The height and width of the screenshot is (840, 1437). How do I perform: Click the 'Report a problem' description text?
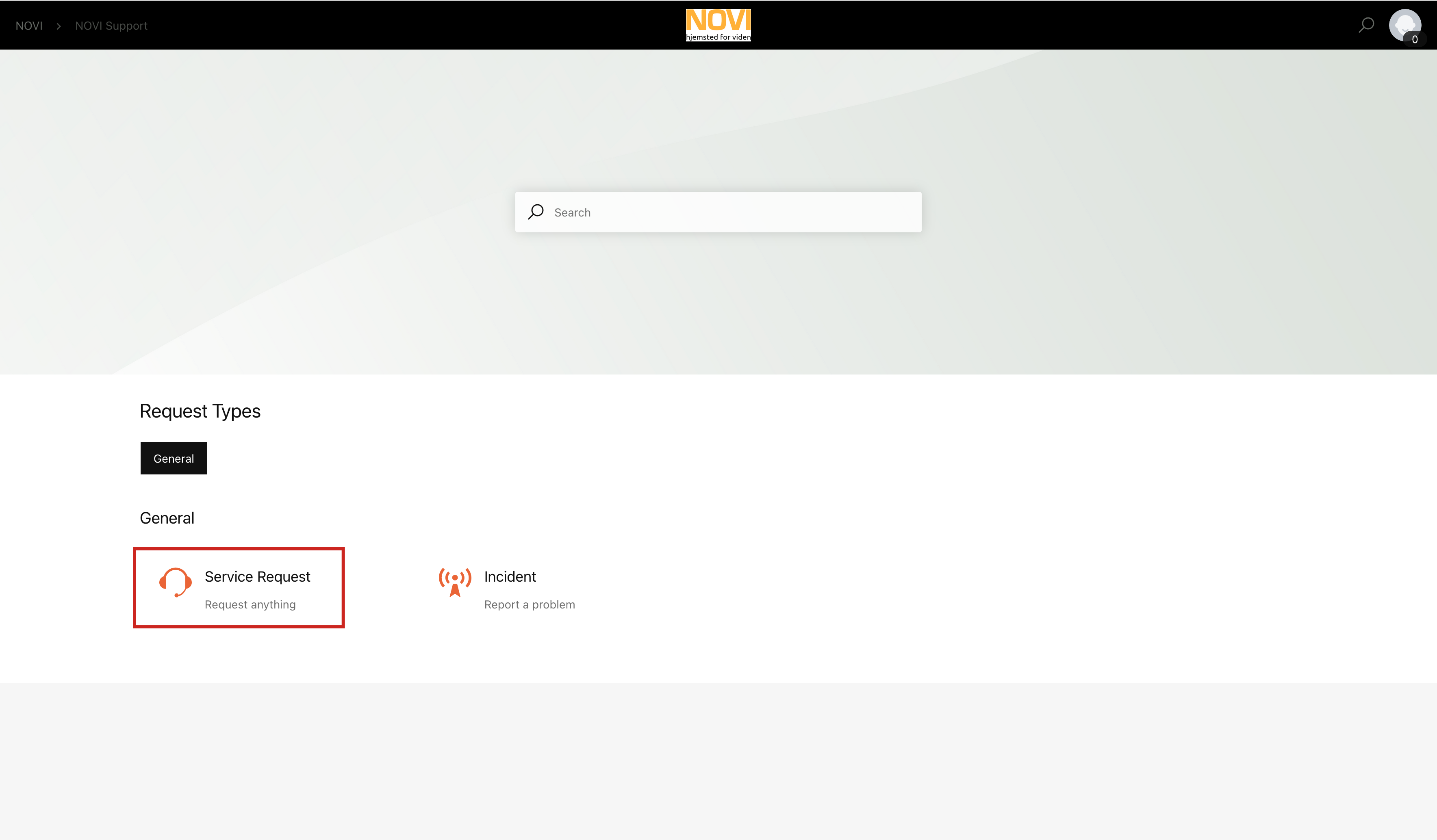pos(530,605)
